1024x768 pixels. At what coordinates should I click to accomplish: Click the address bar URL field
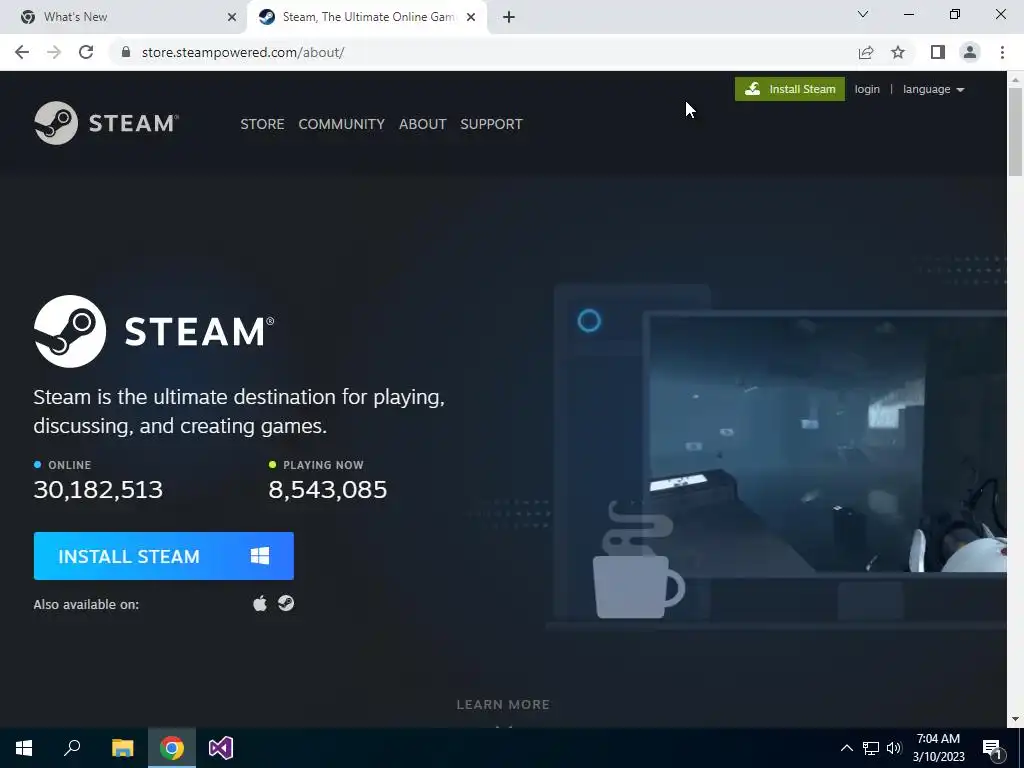click(x=483, y=52)
